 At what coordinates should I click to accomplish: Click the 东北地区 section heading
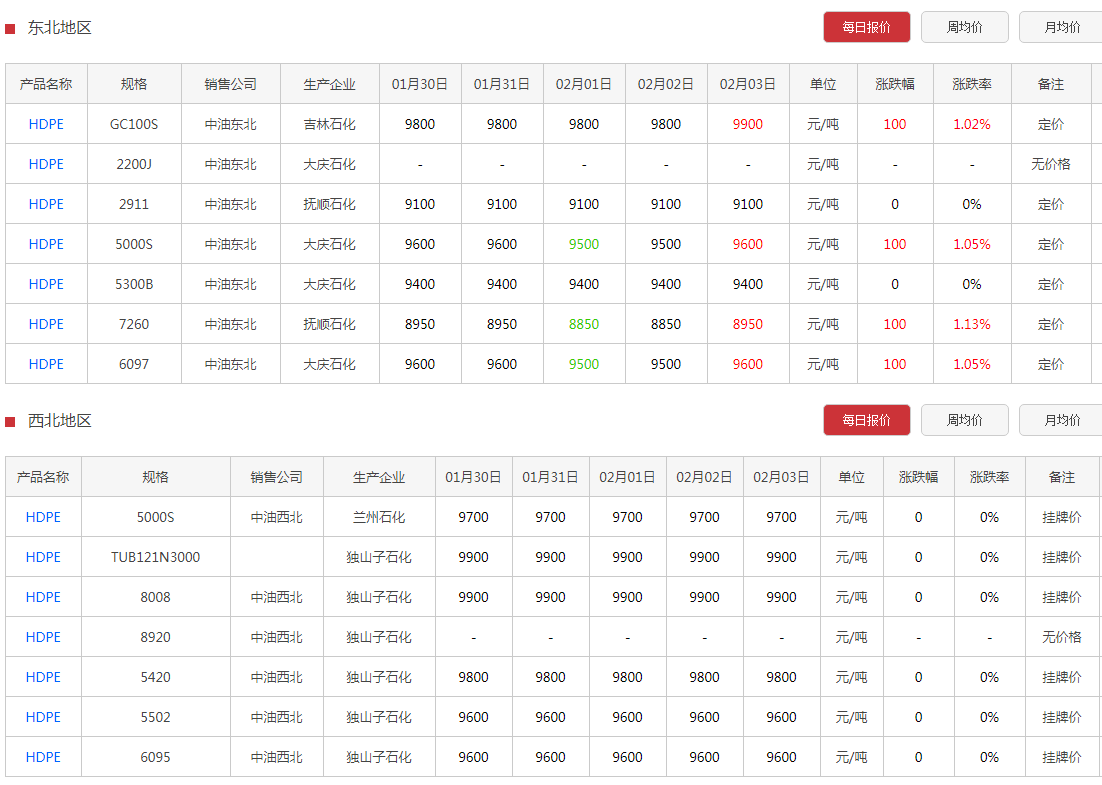[60, 28]
